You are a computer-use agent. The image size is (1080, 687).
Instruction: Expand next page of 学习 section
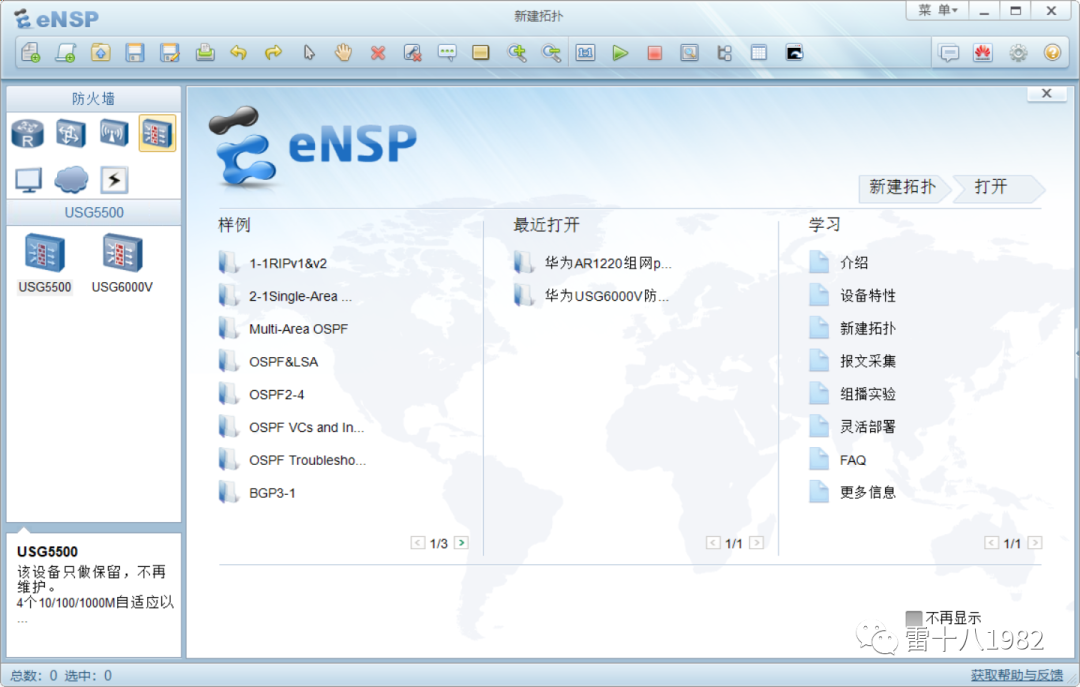point(1036,542)
